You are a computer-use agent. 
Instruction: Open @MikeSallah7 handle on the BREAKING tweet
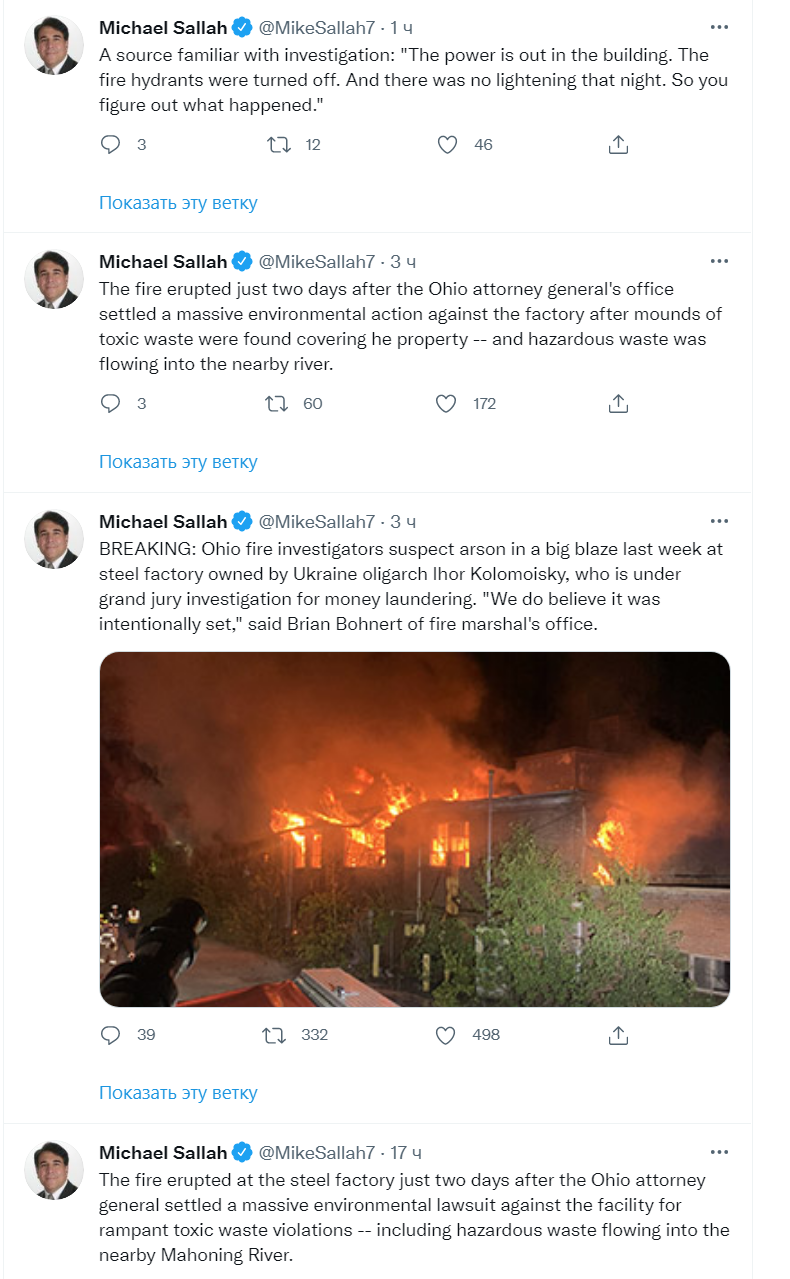pos(317,522)
